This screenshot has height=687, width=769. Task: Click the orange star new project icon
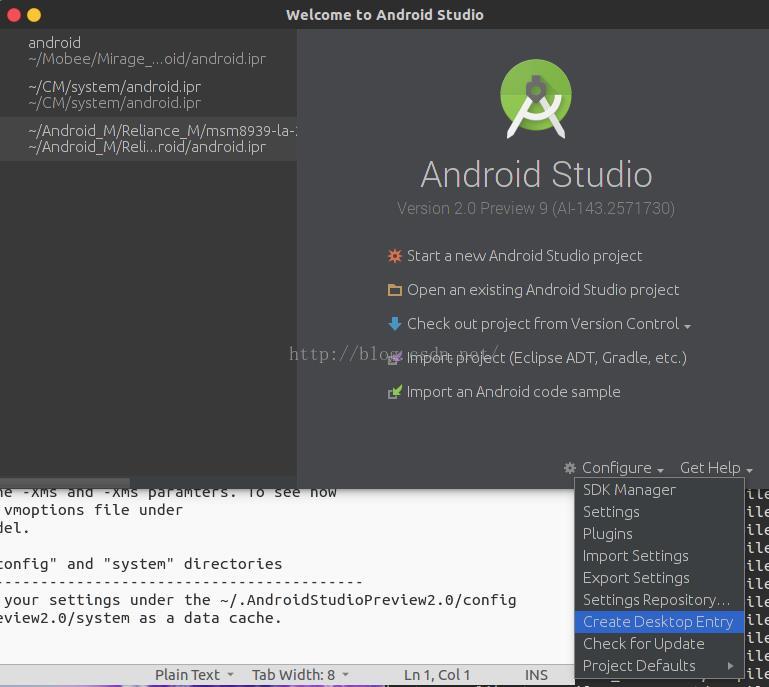pos(394,256)
